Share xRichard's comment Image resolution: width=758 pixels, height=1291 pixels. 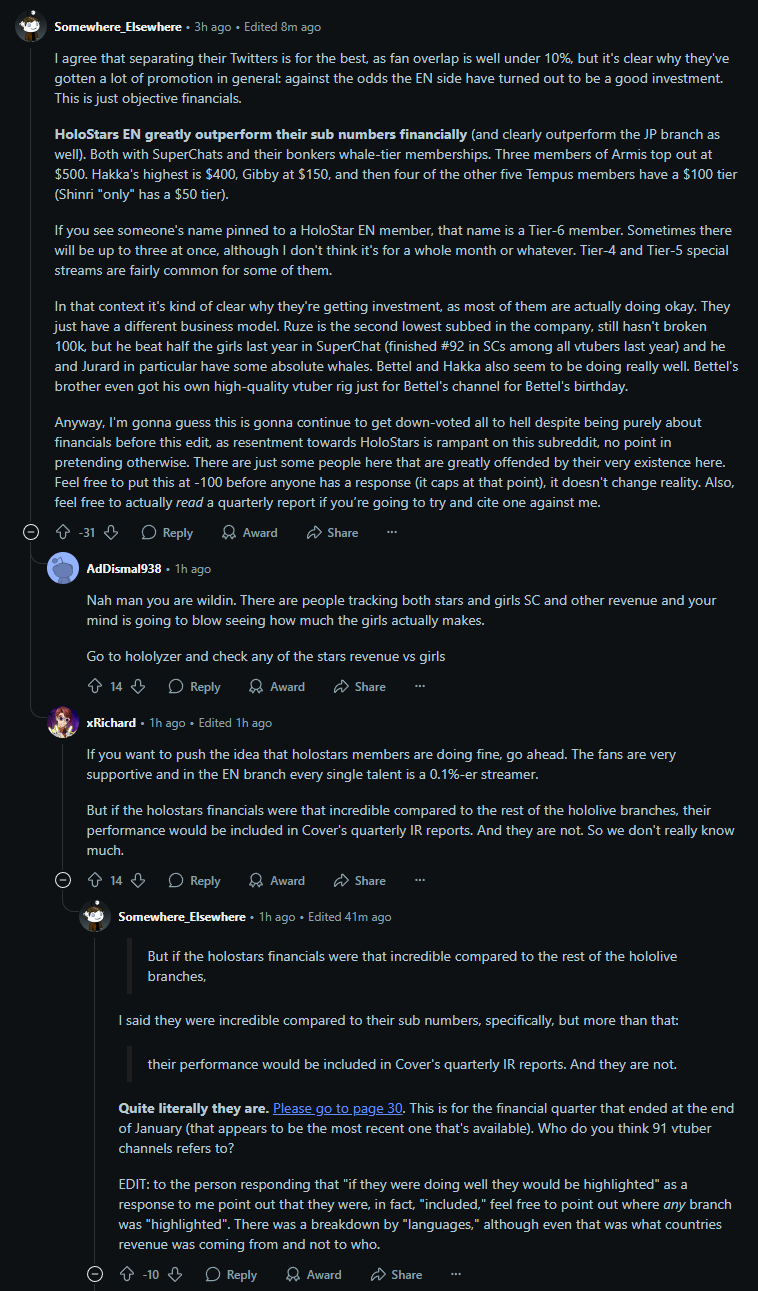[359, 881]
